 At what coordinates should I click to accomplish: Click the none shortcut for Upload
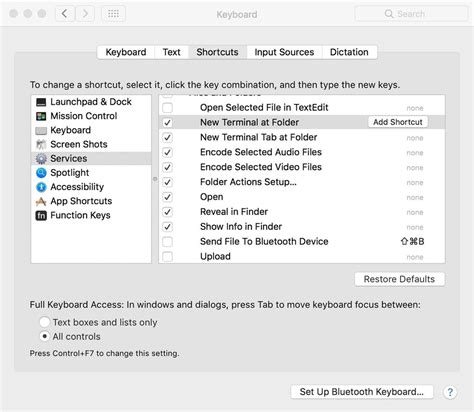(x=415, y=257)
